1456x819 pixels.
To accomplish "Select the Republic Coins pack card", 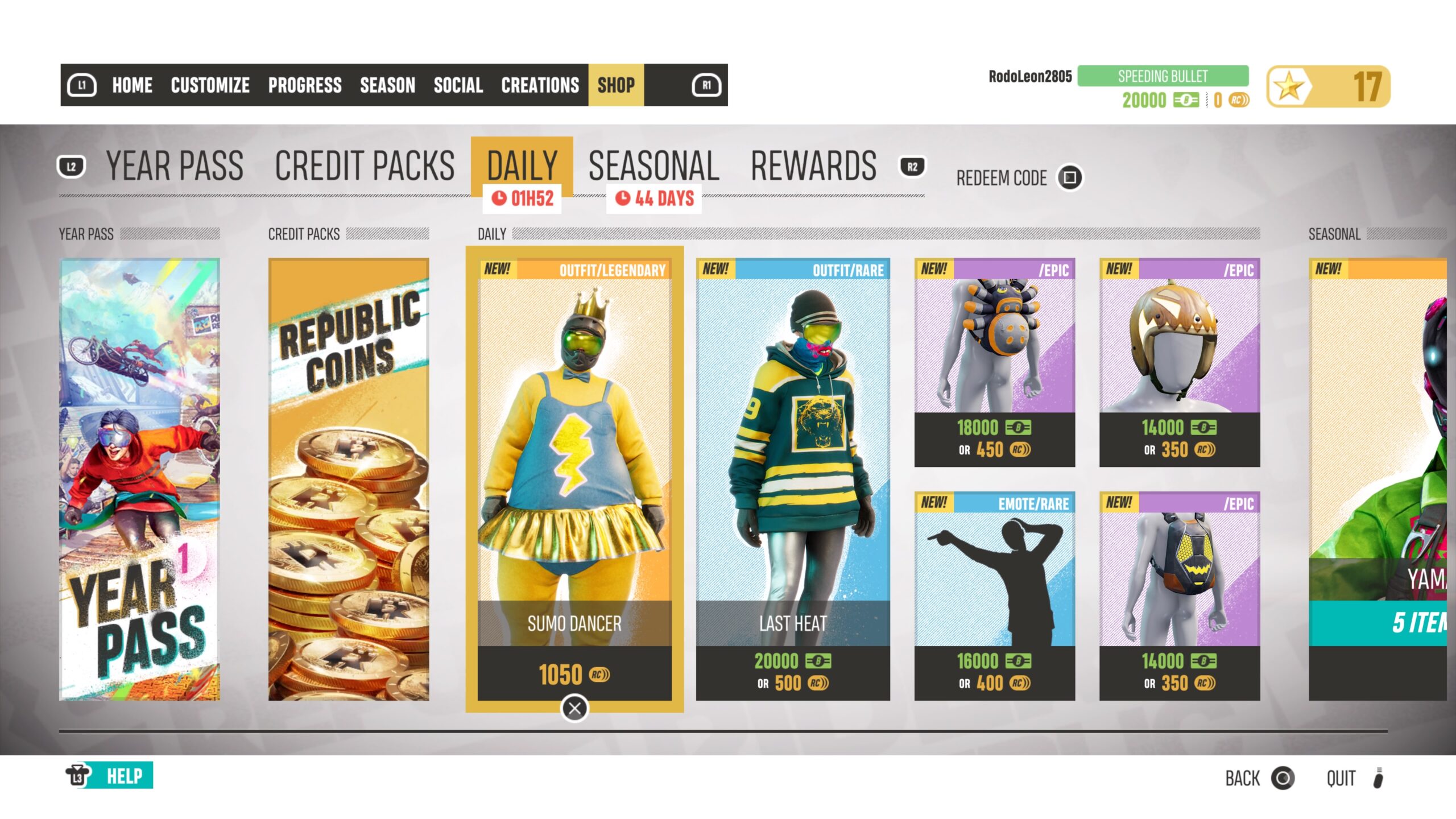I will (x=349, y=479).
